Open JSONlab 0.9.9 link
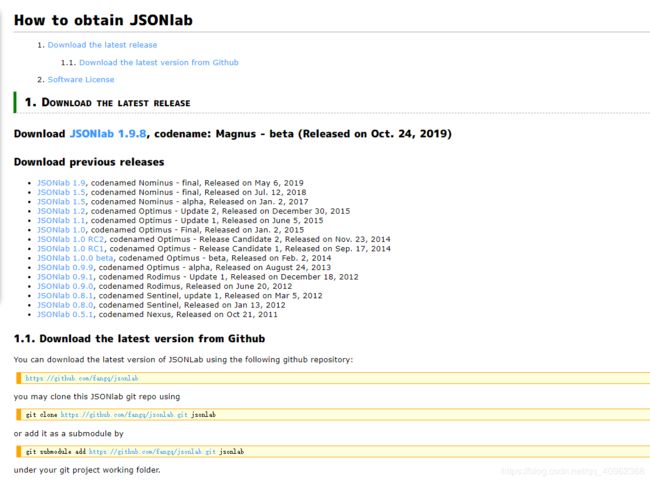Viewport: 650px width, 482px height. pyautogui.click(x=65, y=267)
